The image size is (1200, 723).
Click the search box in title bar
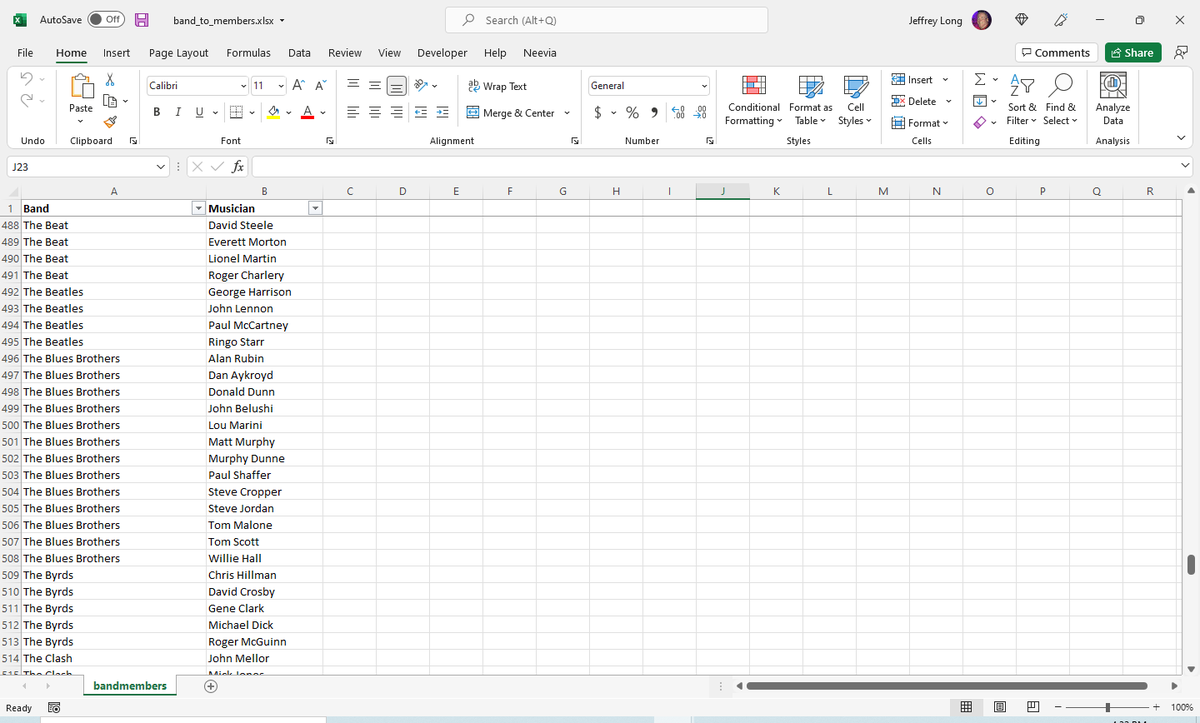[608, 20]
